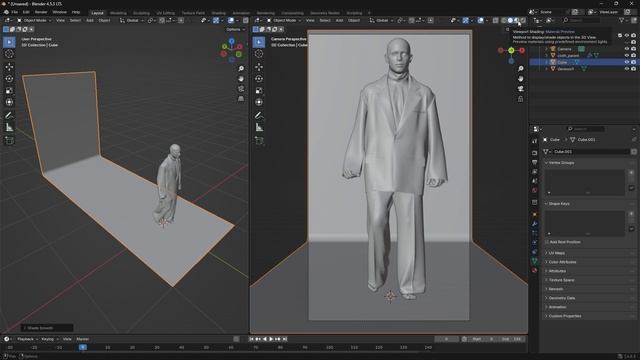Select the Scale tool in left viewport
Image resolution: width=640 pixels, height=360 pixels.
9,90
